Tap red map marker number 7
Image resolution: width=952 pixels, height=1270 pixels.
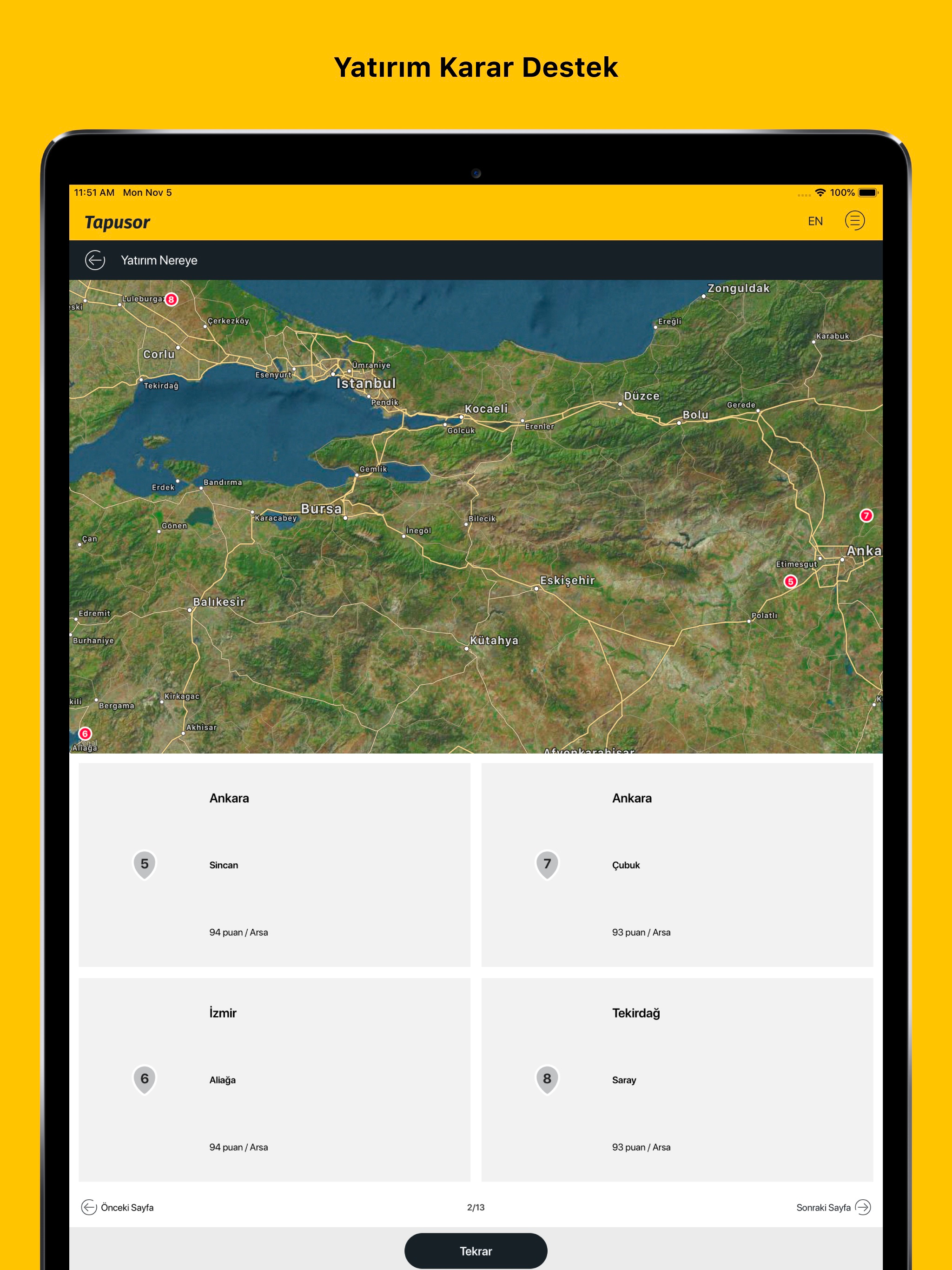[866, 515]
